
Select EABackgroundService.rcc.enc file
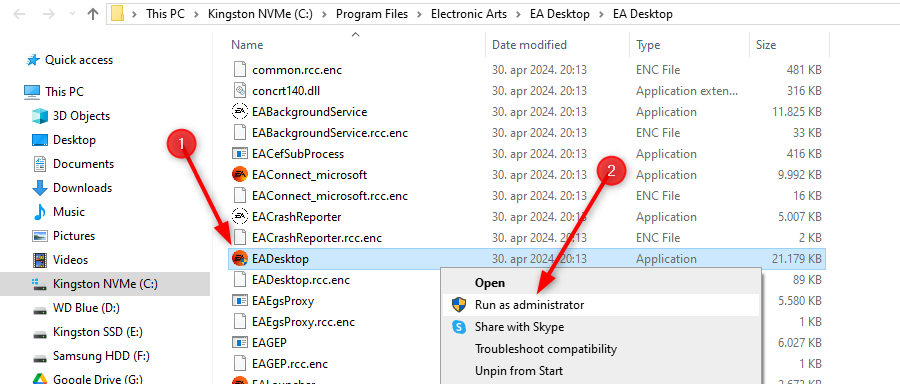[x=329, y=133]
